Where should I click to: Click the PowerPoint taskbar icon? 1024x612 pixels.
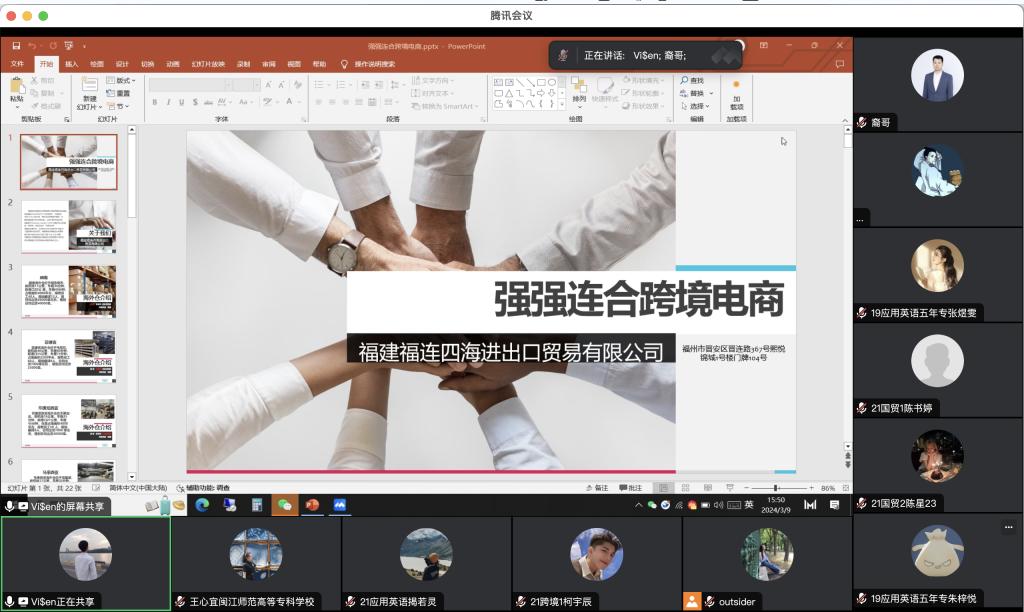pyautogui.click(x=312, y=505)
